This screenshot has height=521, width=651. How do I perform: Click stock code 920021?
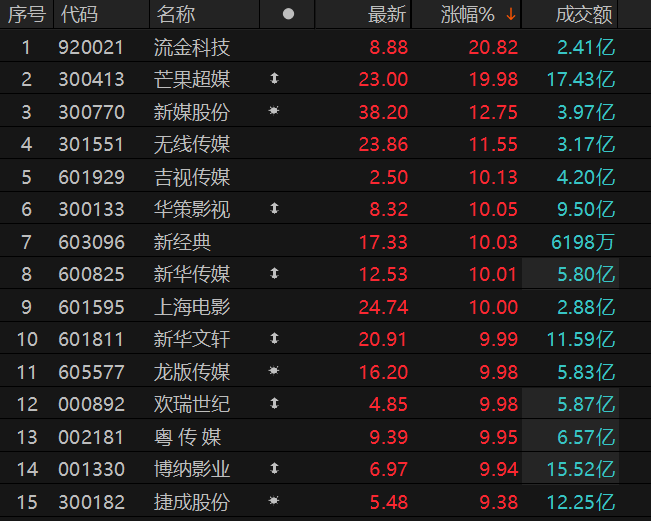click(91, 47)
